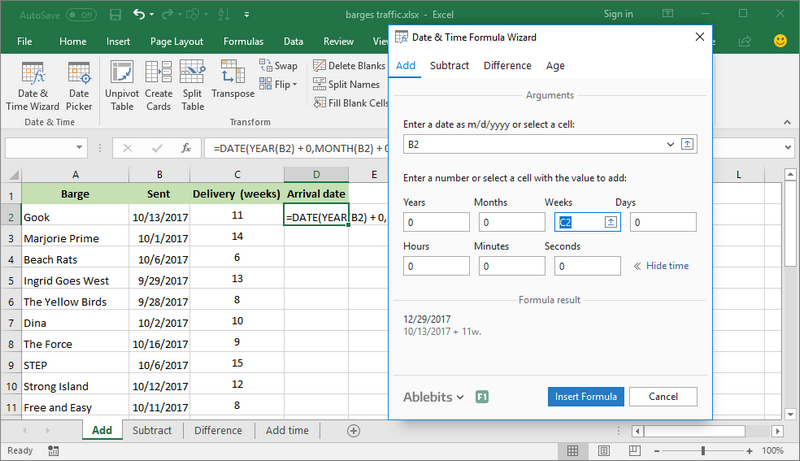Click the Unpivot Table icon
This screenshot has width=800, height=461.
pos(122,84)
